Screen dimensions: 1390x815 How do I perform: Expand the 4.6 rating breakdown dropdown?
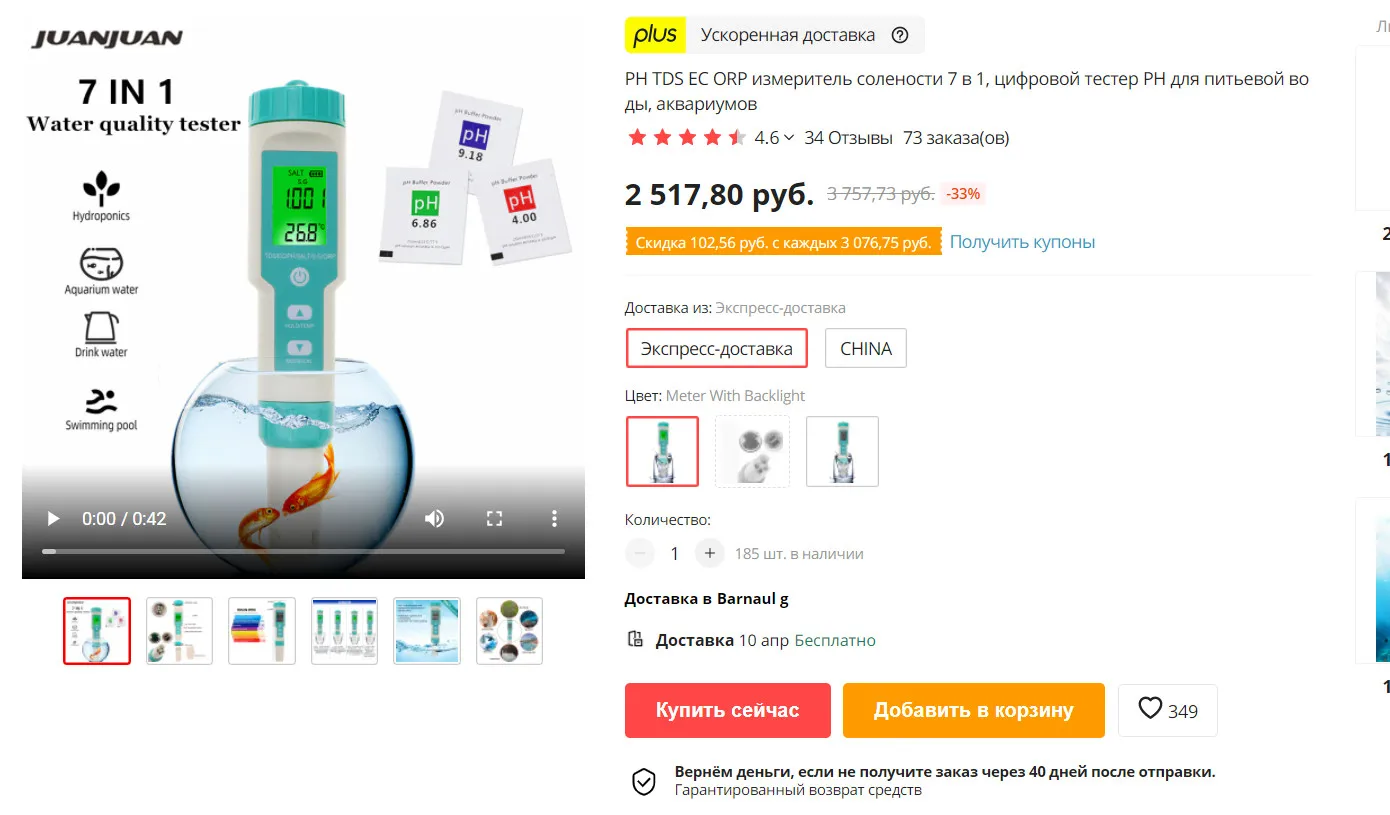pos(789,138)
